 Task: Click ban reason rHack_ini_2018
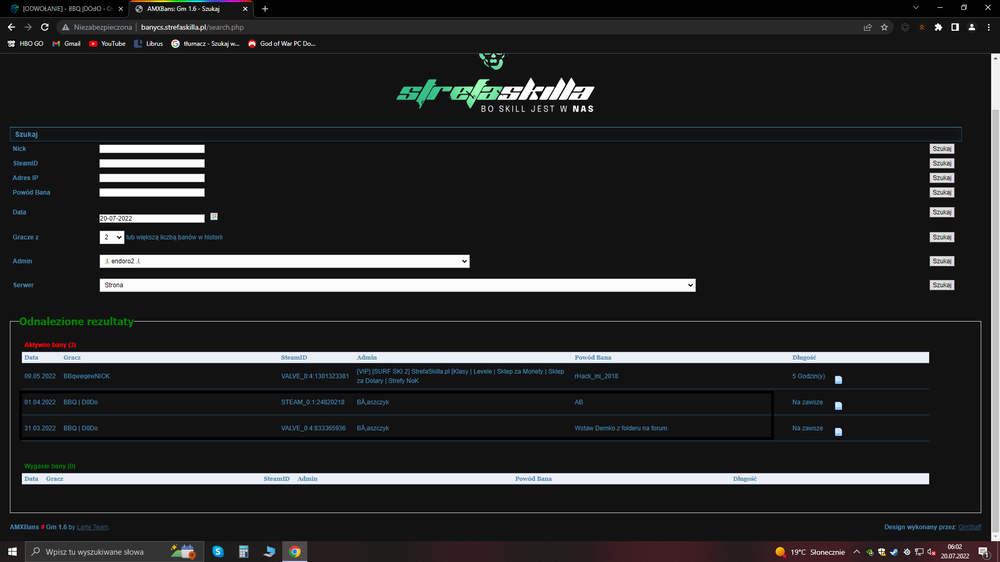[596, 376]
